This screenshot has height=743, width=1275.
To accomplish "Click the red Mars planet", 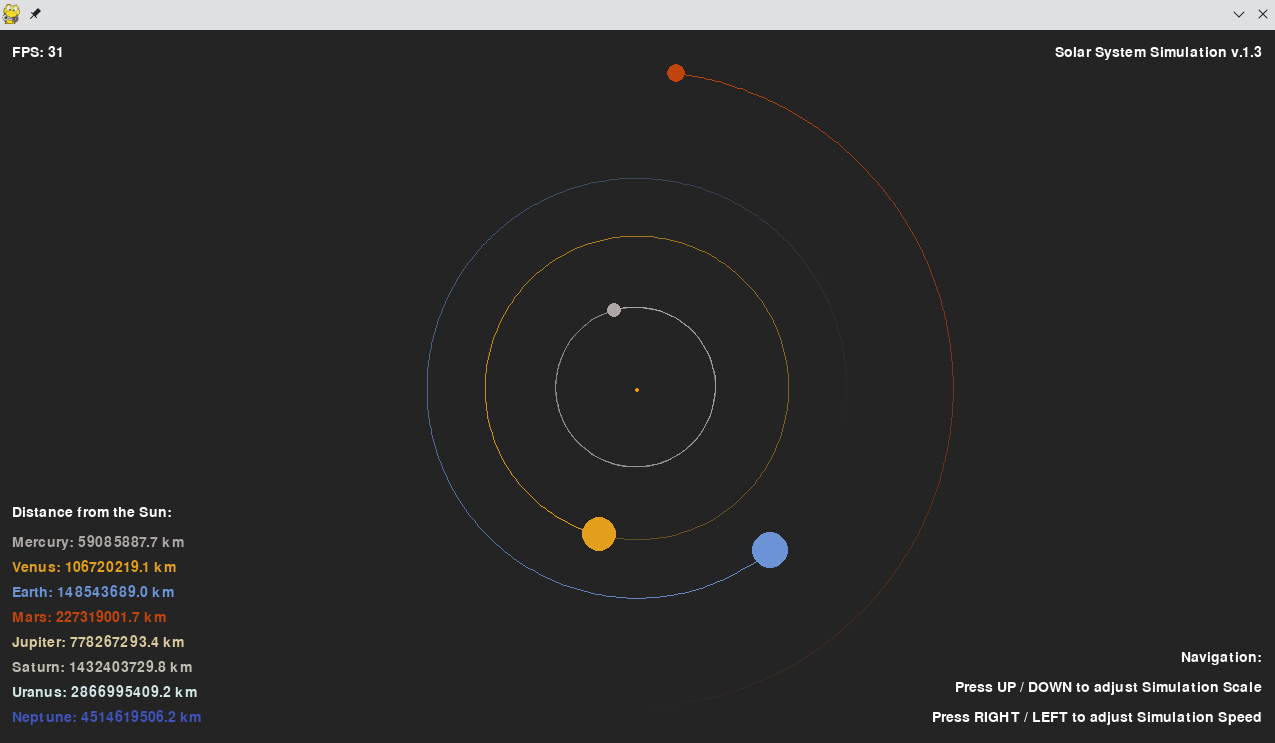I will (676, 73).
